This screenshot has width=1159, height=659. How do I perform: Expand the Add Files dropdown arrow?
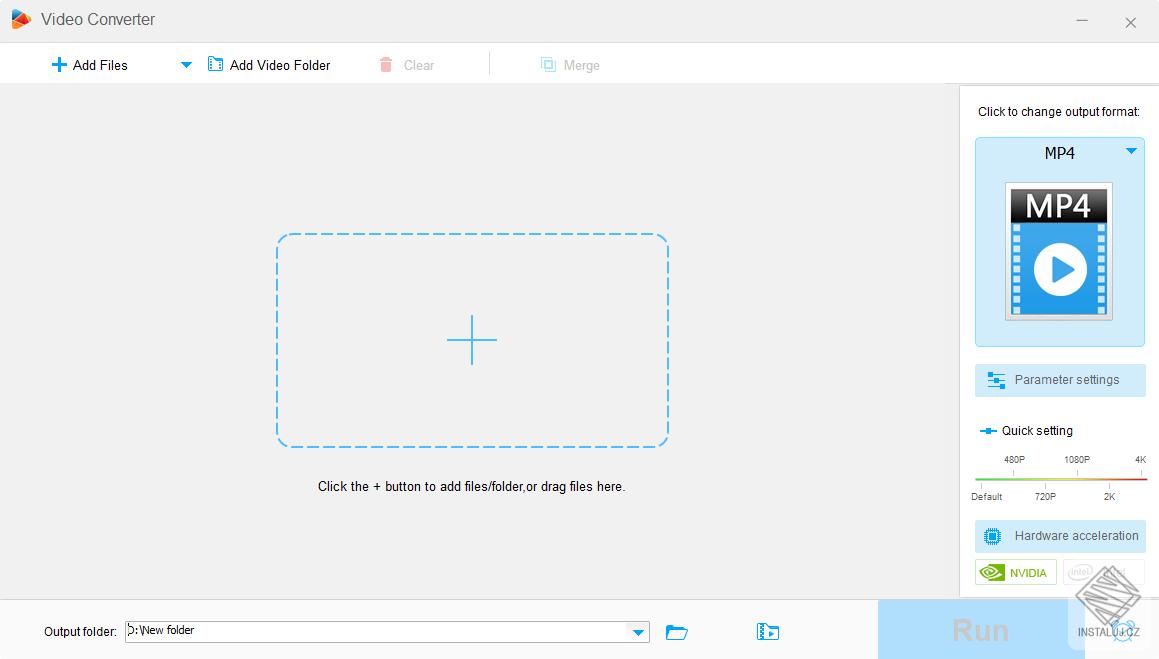pos(186,64)
